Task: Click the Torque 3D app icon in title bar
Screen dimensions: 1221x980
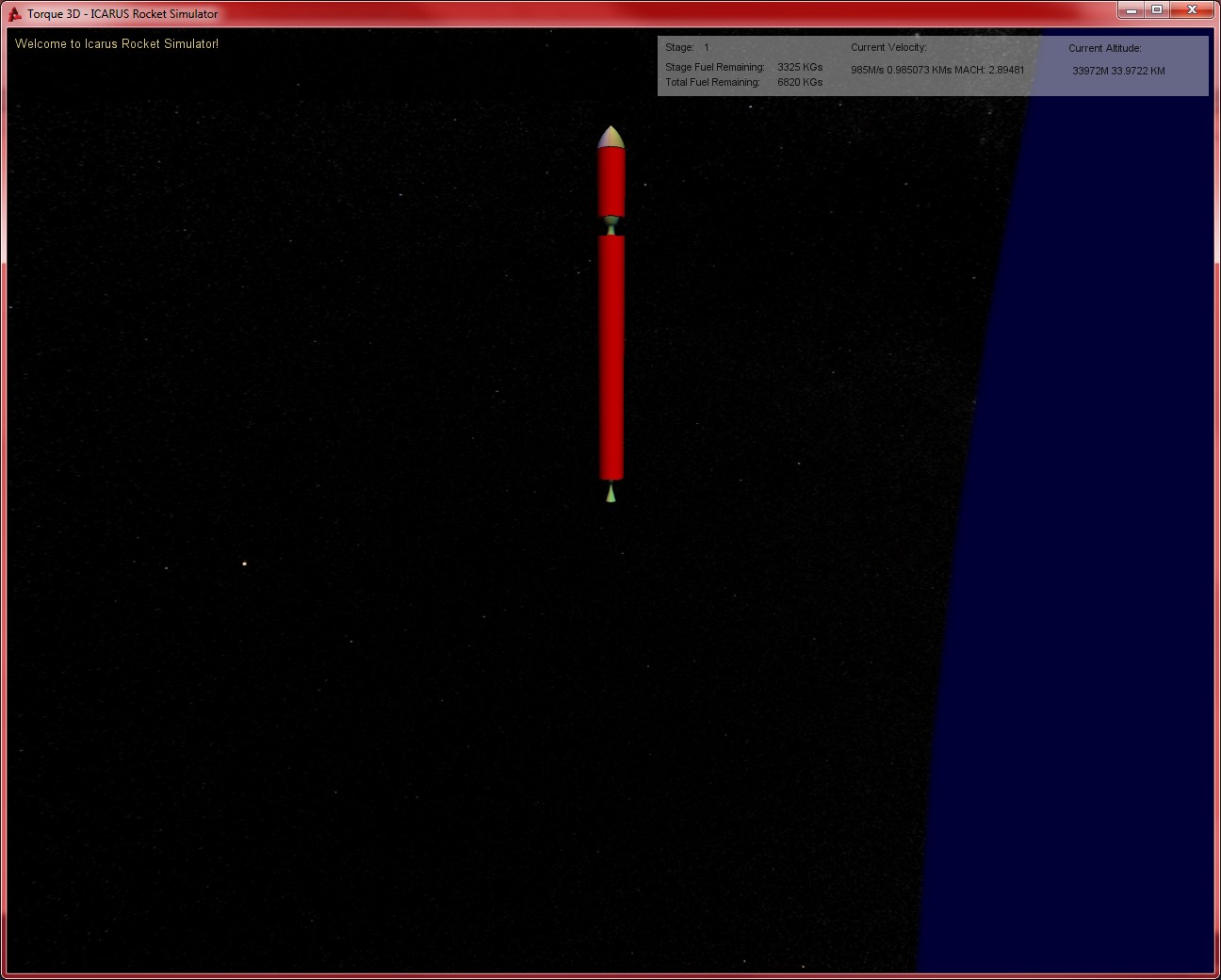Action: coord(14,13)
